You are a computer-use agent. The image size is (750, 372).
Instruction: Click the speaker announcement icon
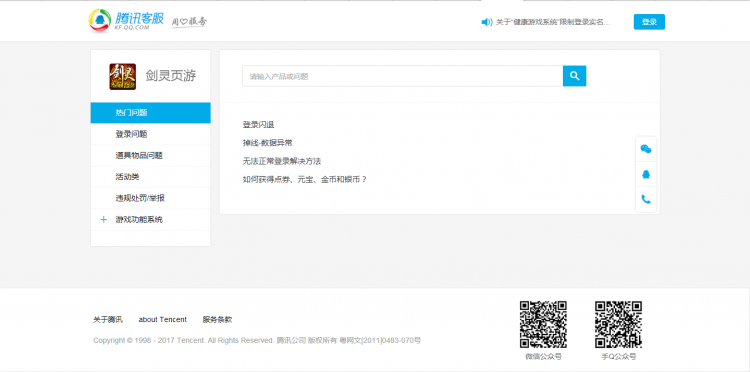[x=486, y=22]
